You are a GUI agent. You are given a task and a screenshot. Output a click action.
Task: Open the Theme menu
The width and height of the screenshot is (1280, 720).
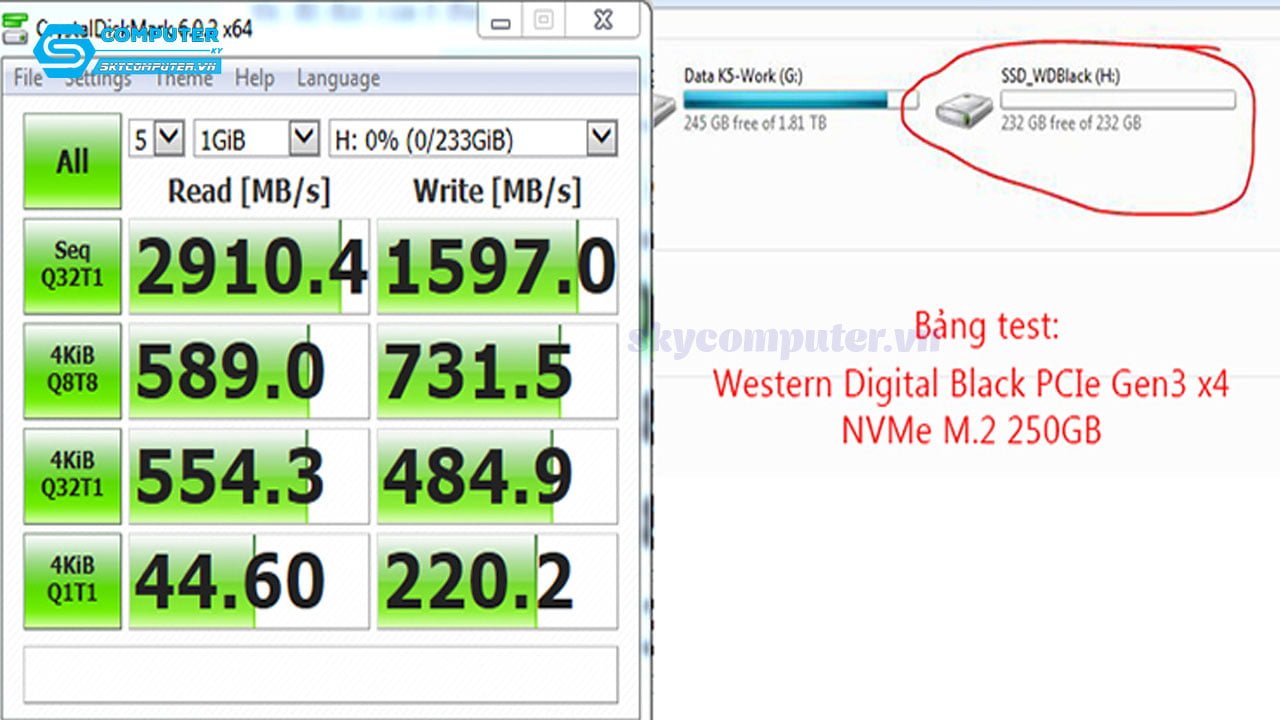pyautogui.click(x=184, y=78)
